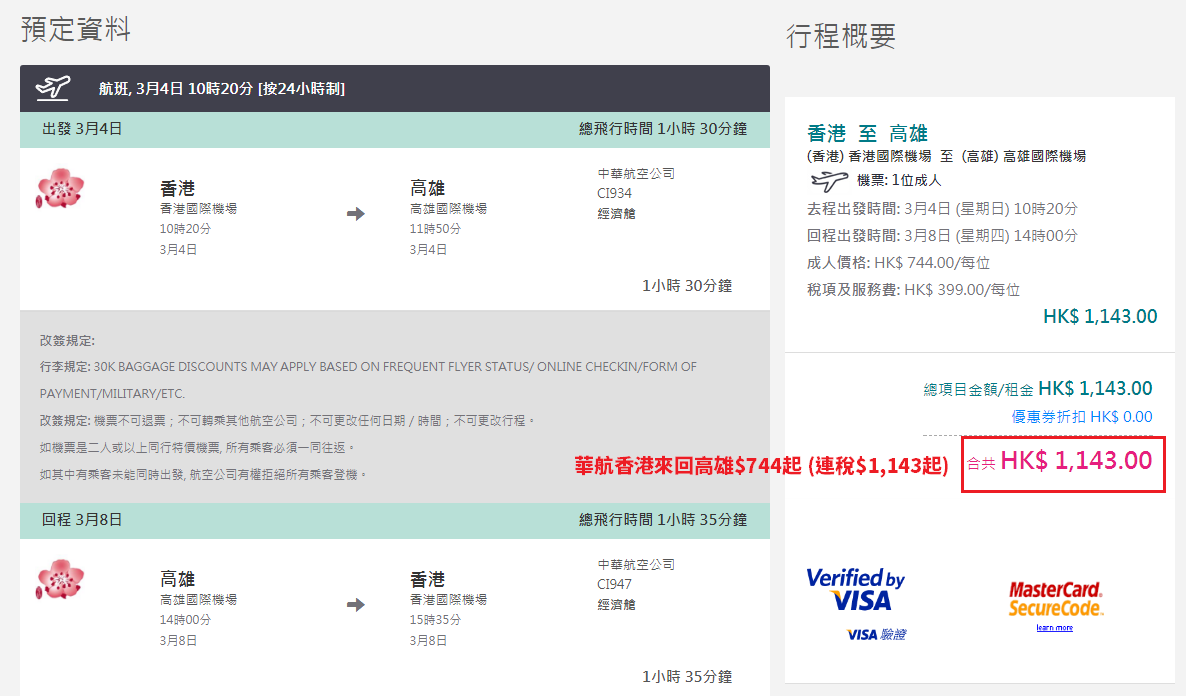
Task: Click the China Airlines logo on the return flight
Action: [x=60, y=580]
